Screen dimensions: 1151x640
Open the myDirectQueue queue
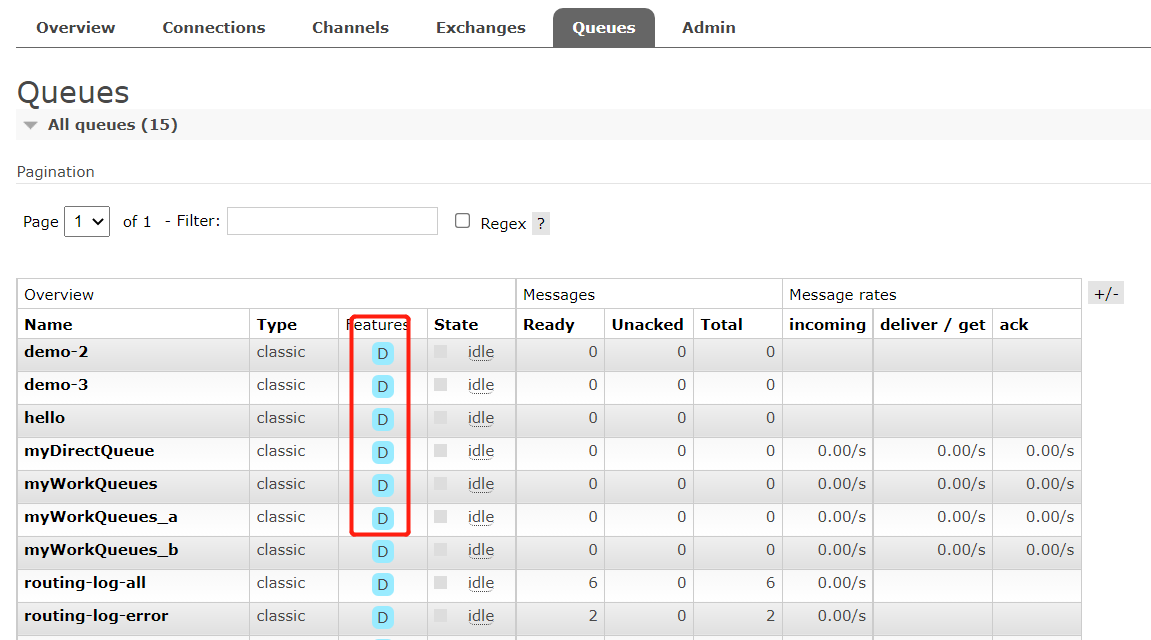click(x=90, y=451)
